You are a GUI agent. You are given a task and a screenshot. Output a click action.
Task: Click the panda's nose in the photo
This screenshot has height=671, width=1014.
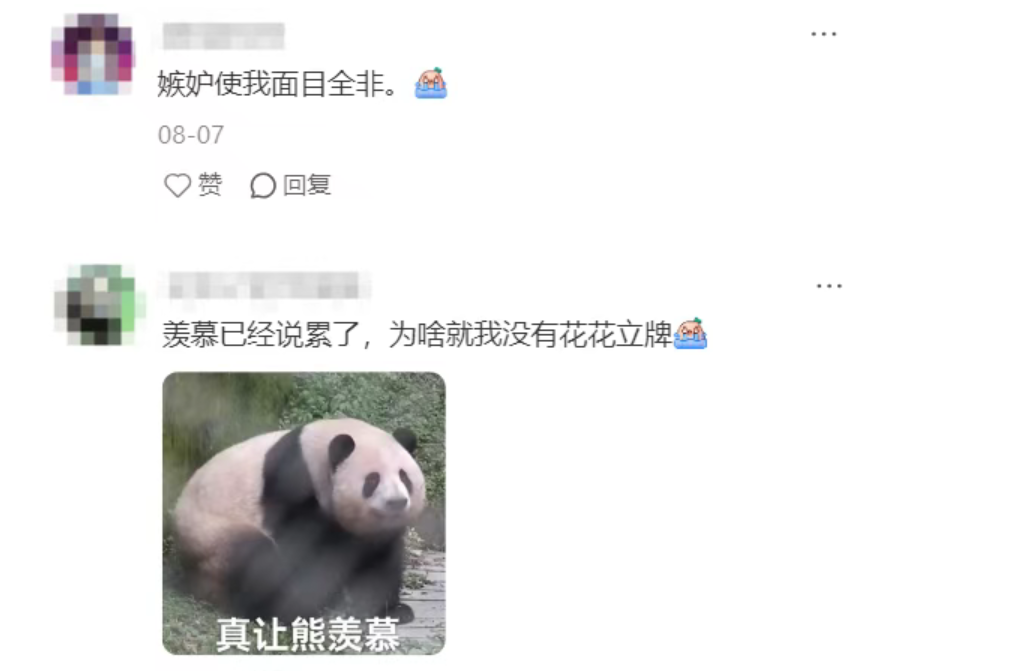coord(394,501)
